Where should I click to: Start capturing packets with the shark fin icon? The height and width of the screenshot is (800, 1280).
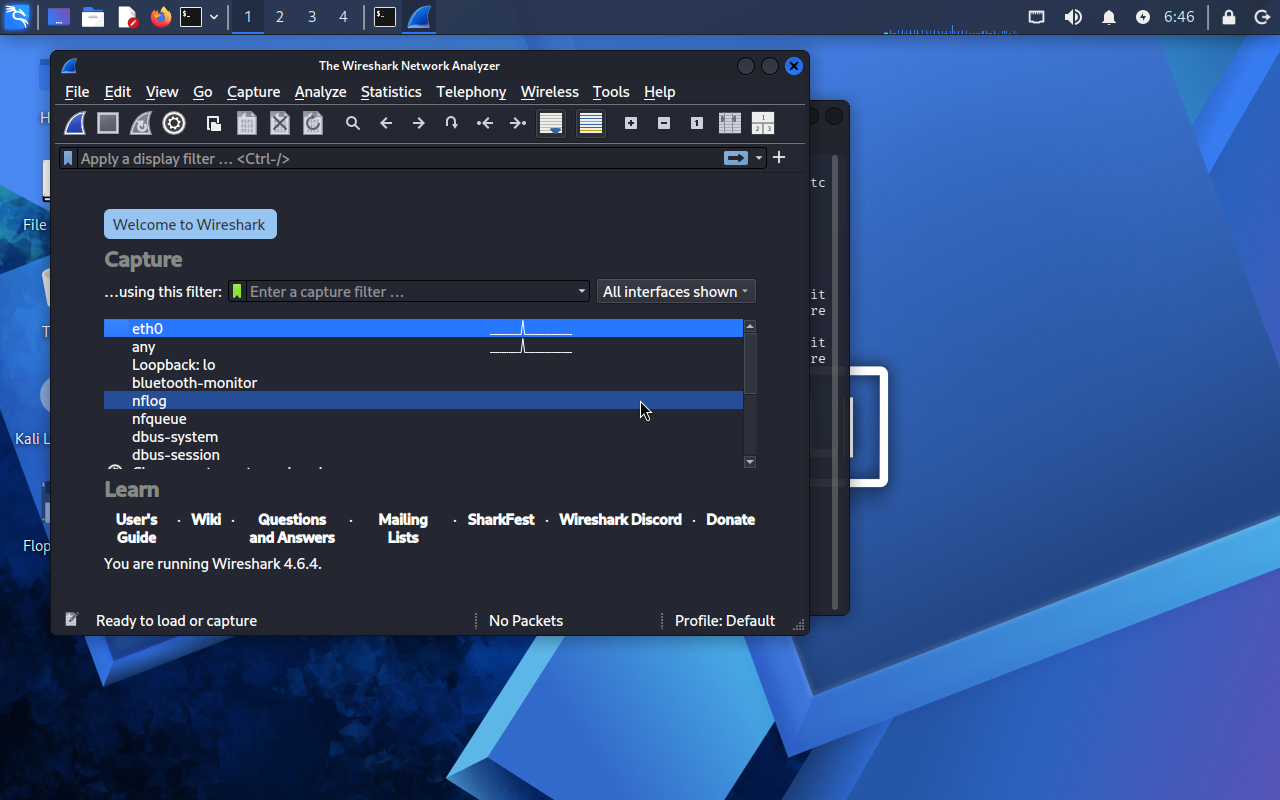pos(76,123)
